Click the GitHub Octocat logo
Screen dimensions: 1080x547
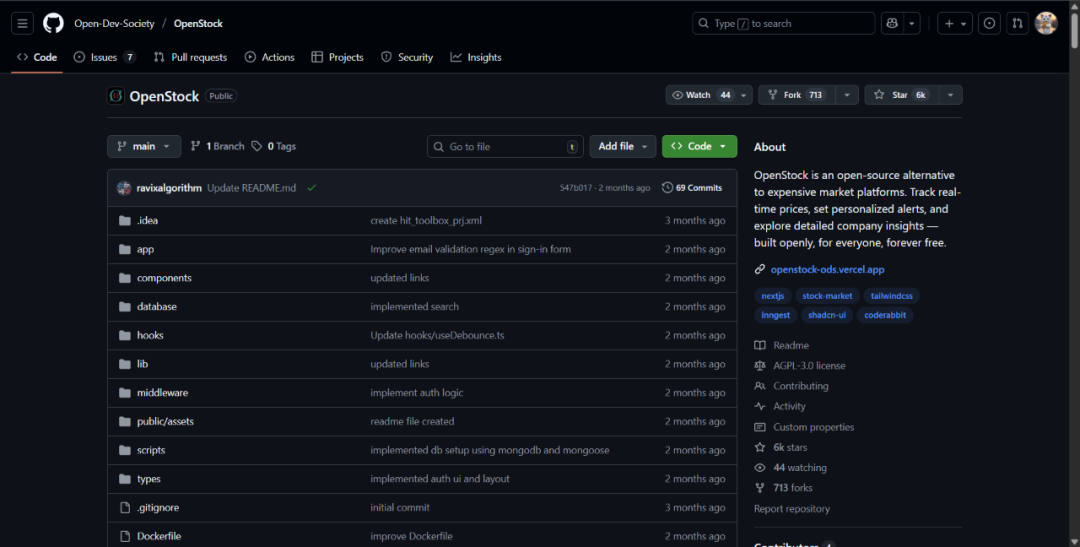(x=53, y=23)
